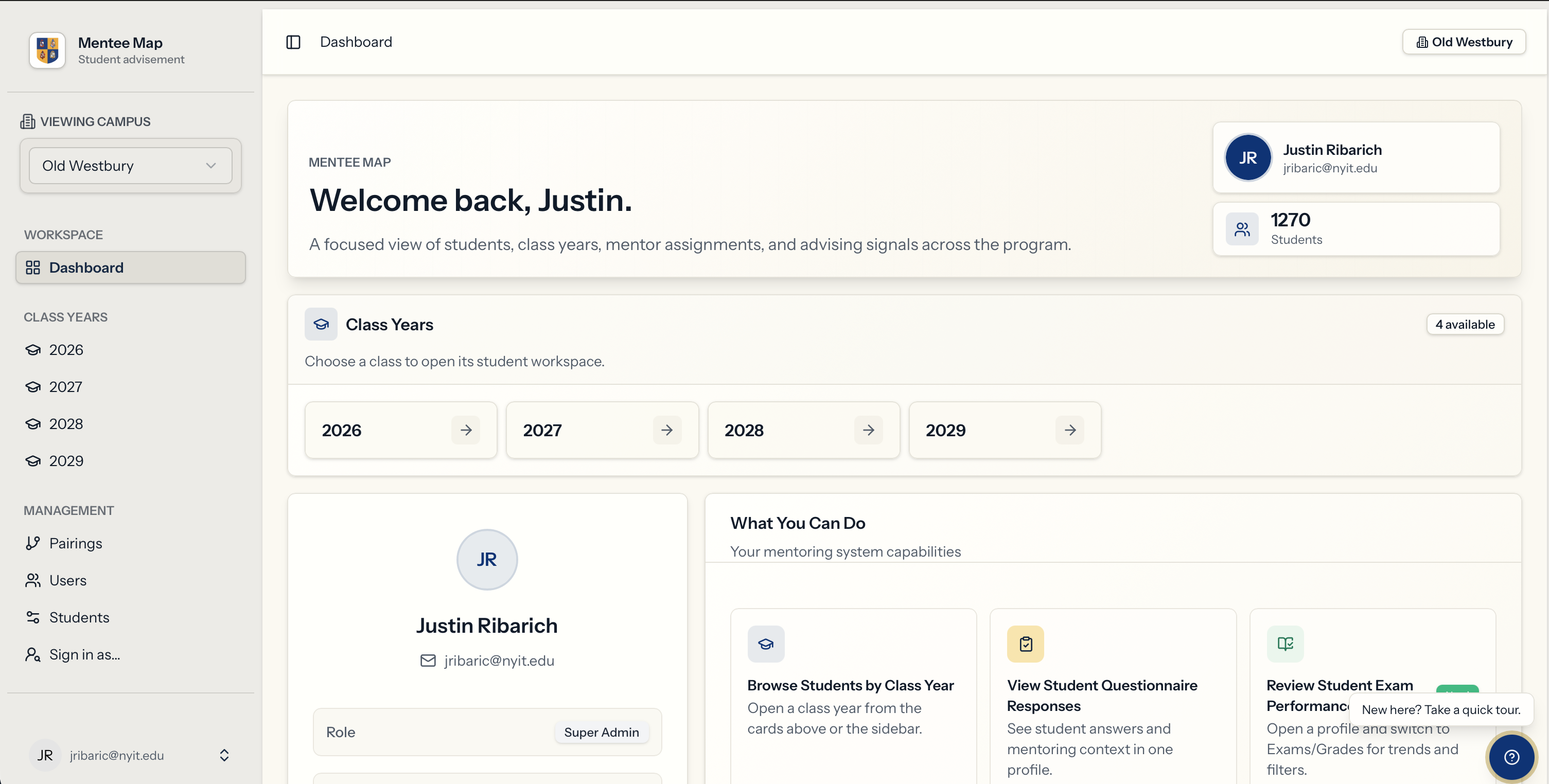Click the Super Admin role badge
The image size is (1549, 784).
pyautogui.click(x=601, y=732)
